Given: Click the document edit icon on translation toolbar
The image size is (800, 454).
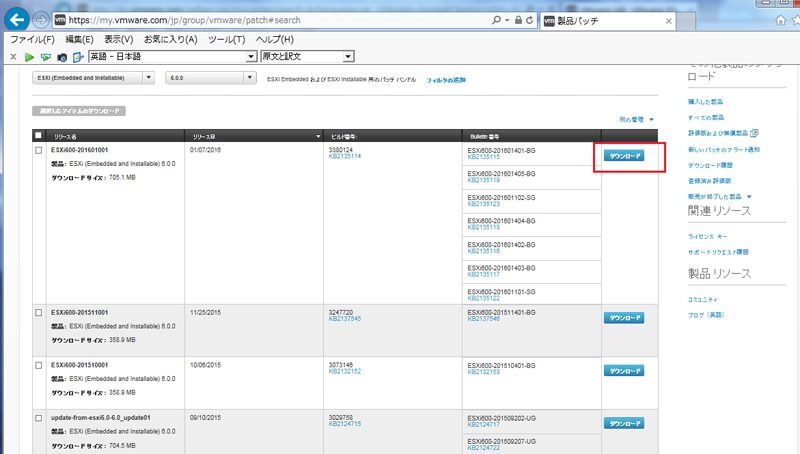Looking at the screenshot, I should click(x=78, y=57).
